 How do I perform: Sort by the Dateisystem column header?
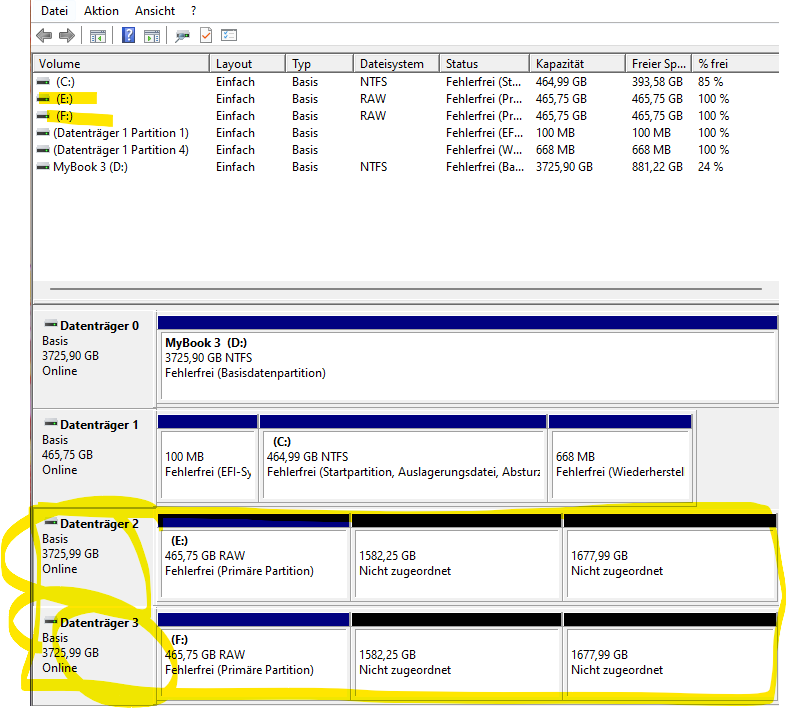tap(397, 64)
